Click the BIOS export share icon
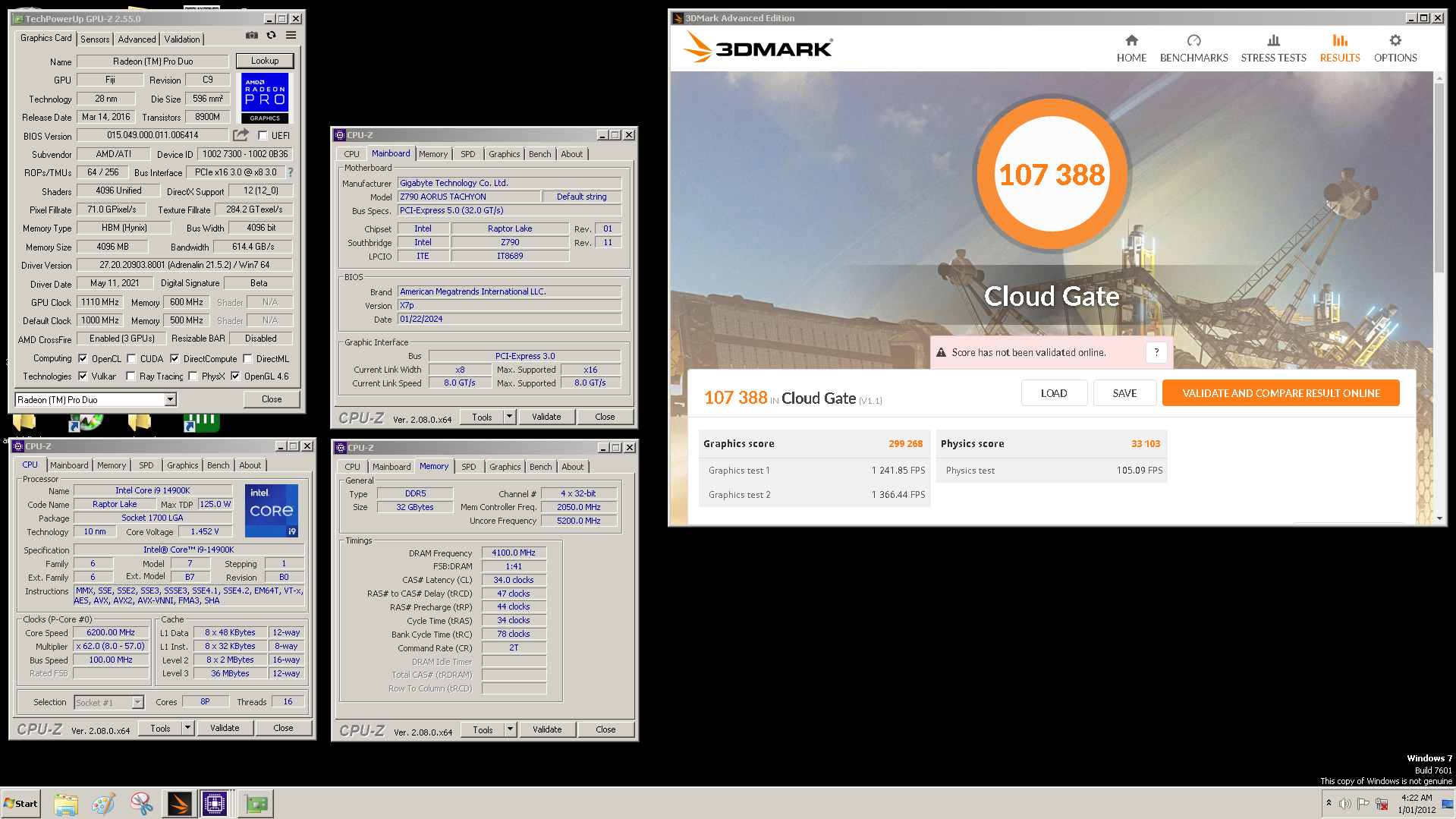The height and width of the screenshot is (819, 1456). coord(241,135)
